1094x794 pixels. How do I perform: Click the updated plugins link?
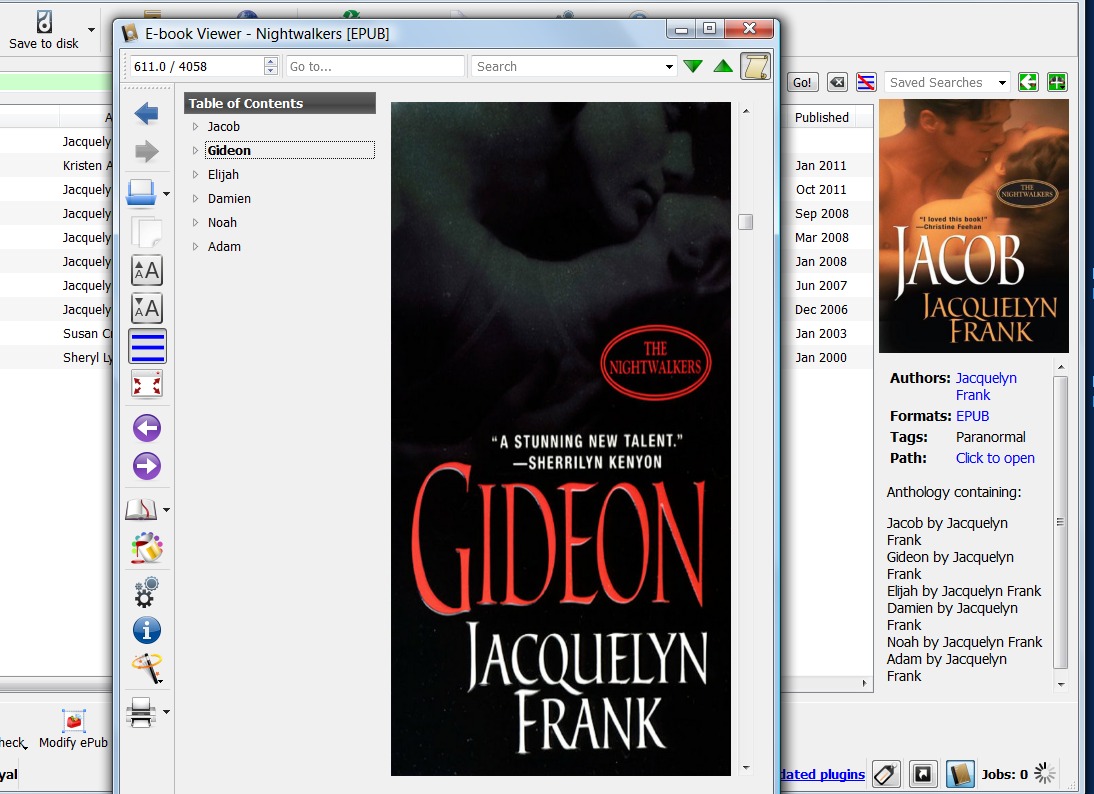[822, 774]
